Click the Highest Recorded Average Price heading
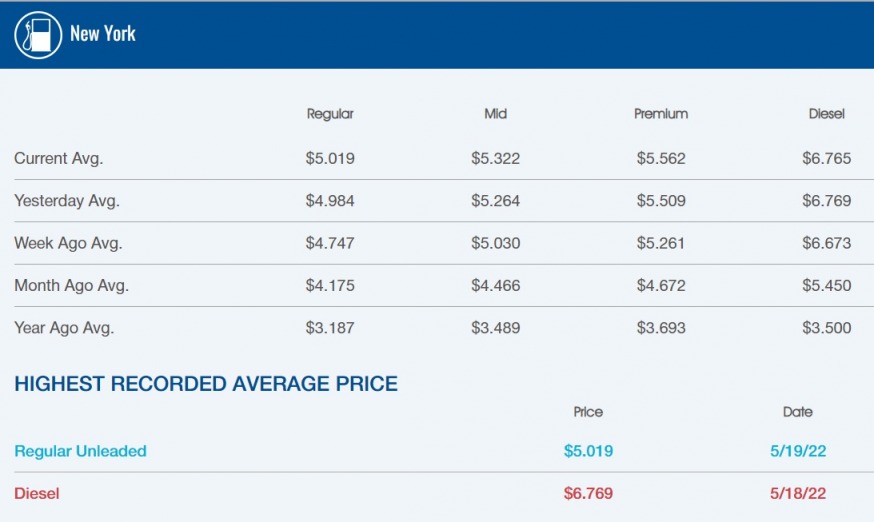 (206, 383)
